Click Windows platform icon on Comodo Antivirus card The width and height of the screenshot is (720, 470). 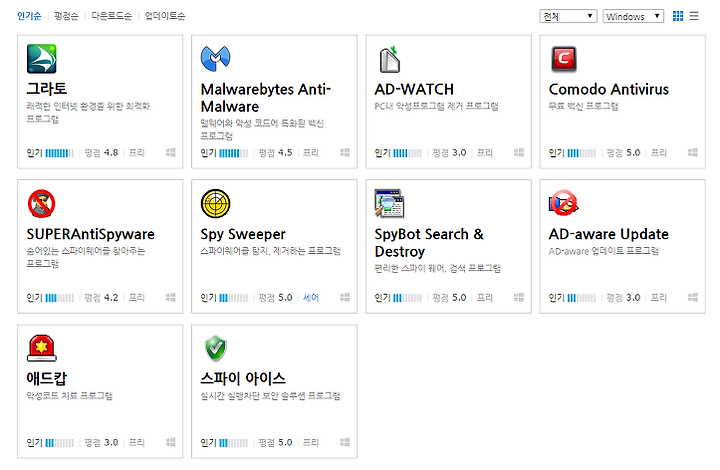(693, 152)
